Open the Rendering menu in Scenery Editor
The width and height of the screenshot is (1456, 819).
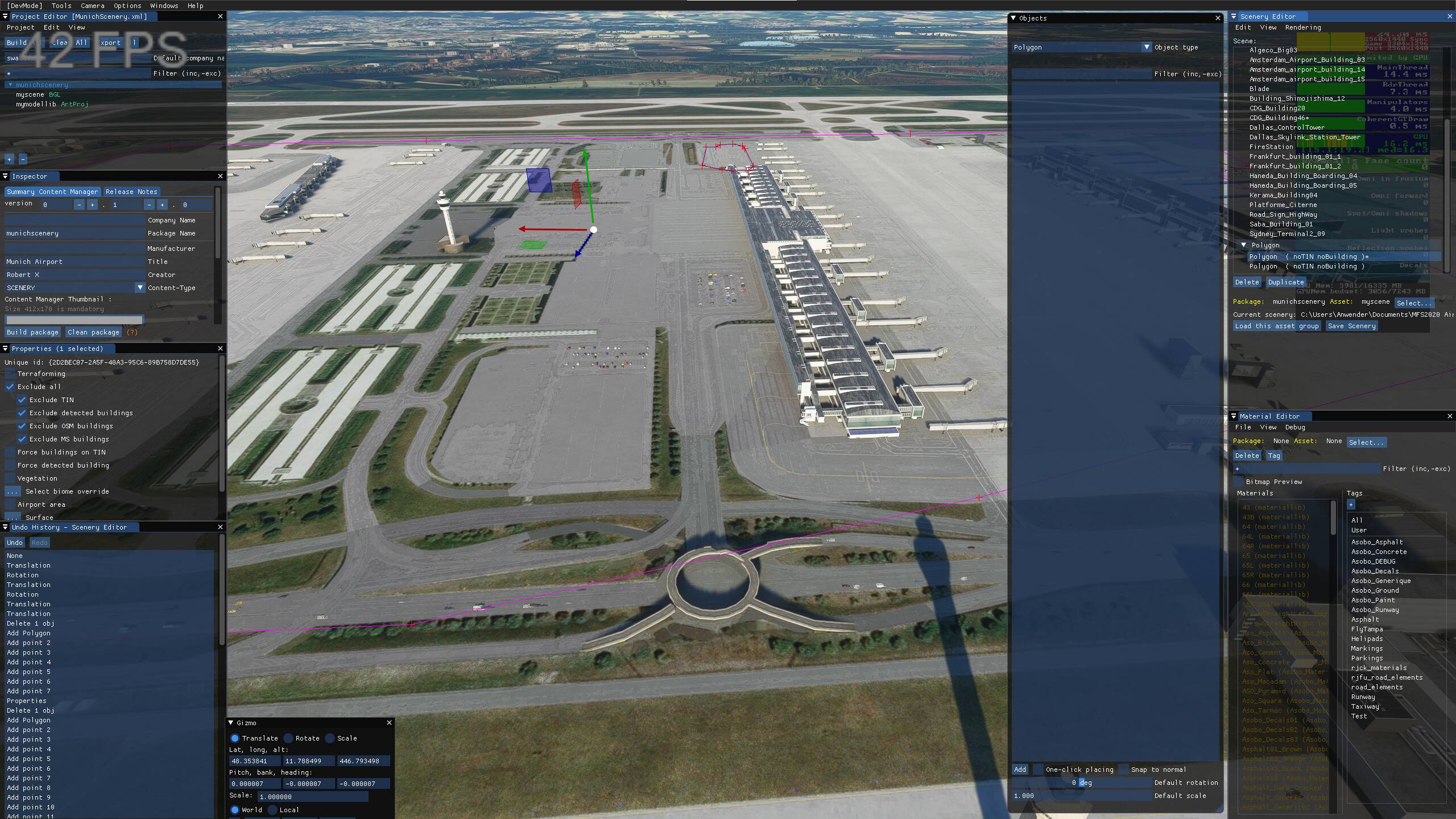point(1302,27)
